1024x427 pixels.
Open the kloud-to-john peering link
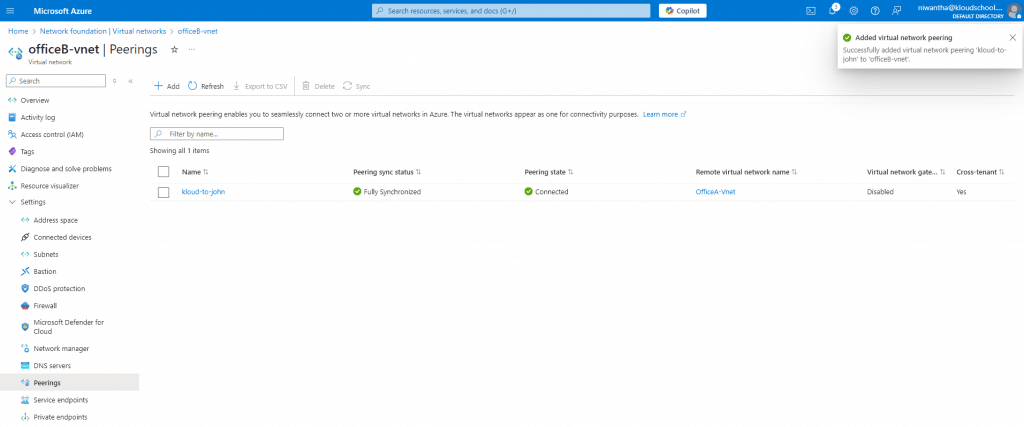point(203,192)
